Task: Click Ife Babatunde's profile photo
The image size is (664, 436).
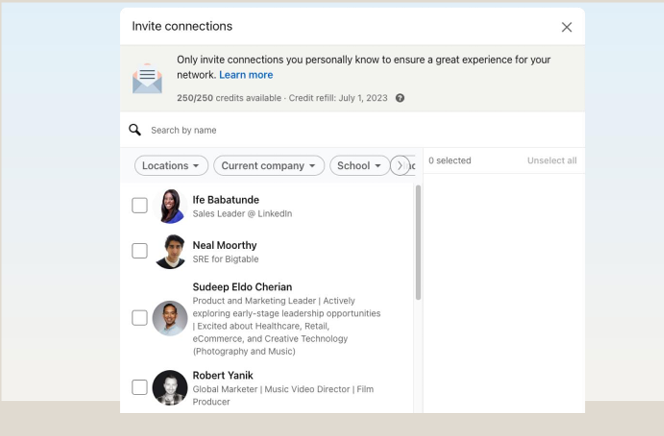Action: tap(170, 206)
